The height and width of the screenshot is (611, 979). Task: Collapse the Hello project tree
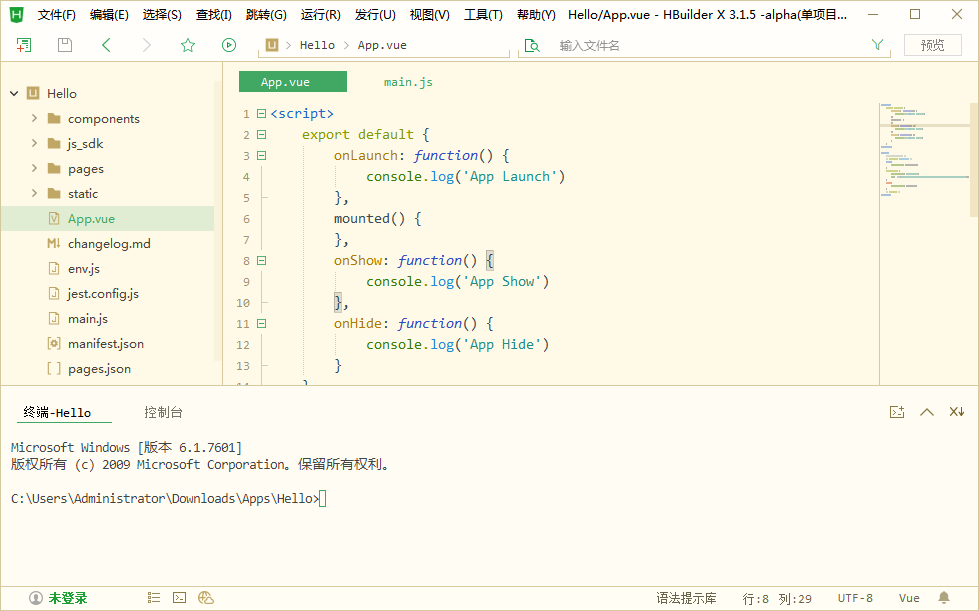coord(12,93)
